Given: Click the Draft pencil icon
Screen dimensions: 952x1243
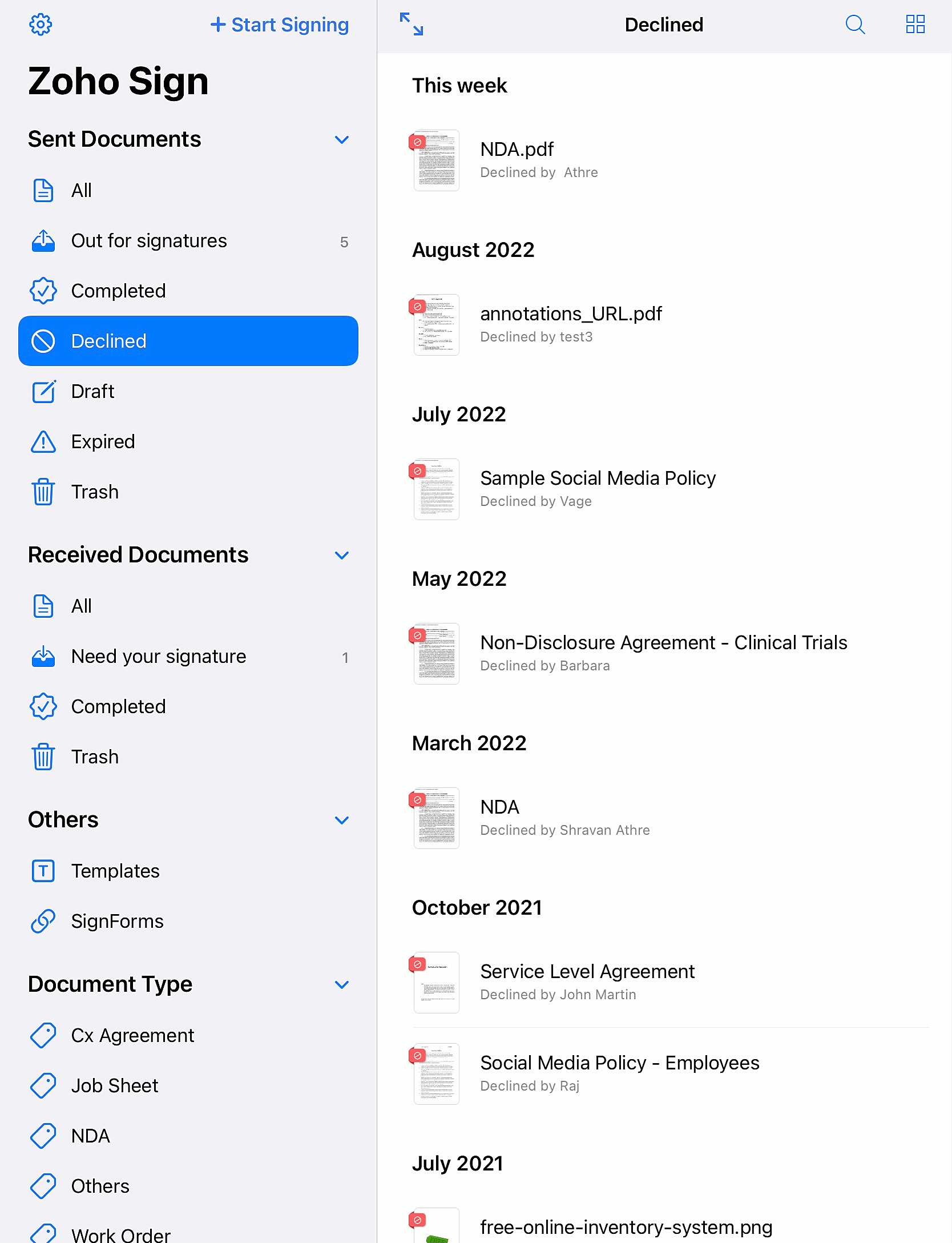Looking at the screenshot, I should click(x=43, y=391).
